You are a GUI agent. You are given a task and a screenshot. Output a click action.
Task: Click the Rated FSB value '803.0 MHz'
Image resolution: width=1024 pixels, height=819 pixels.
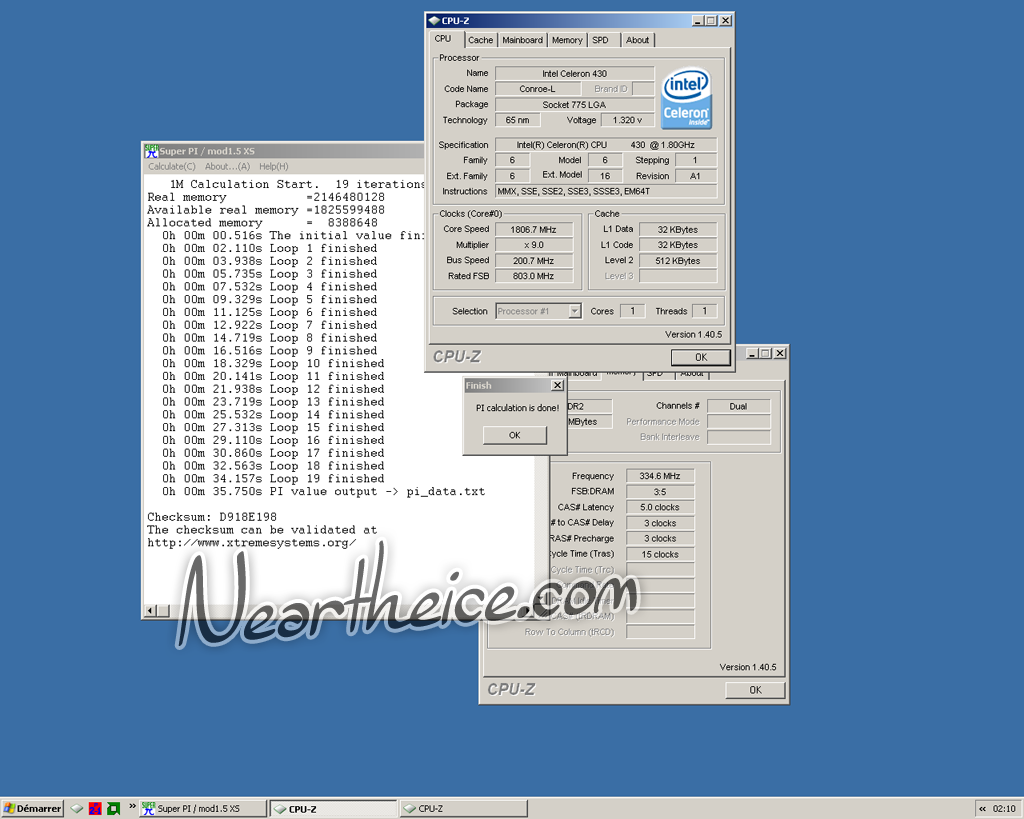click(534, 276)
